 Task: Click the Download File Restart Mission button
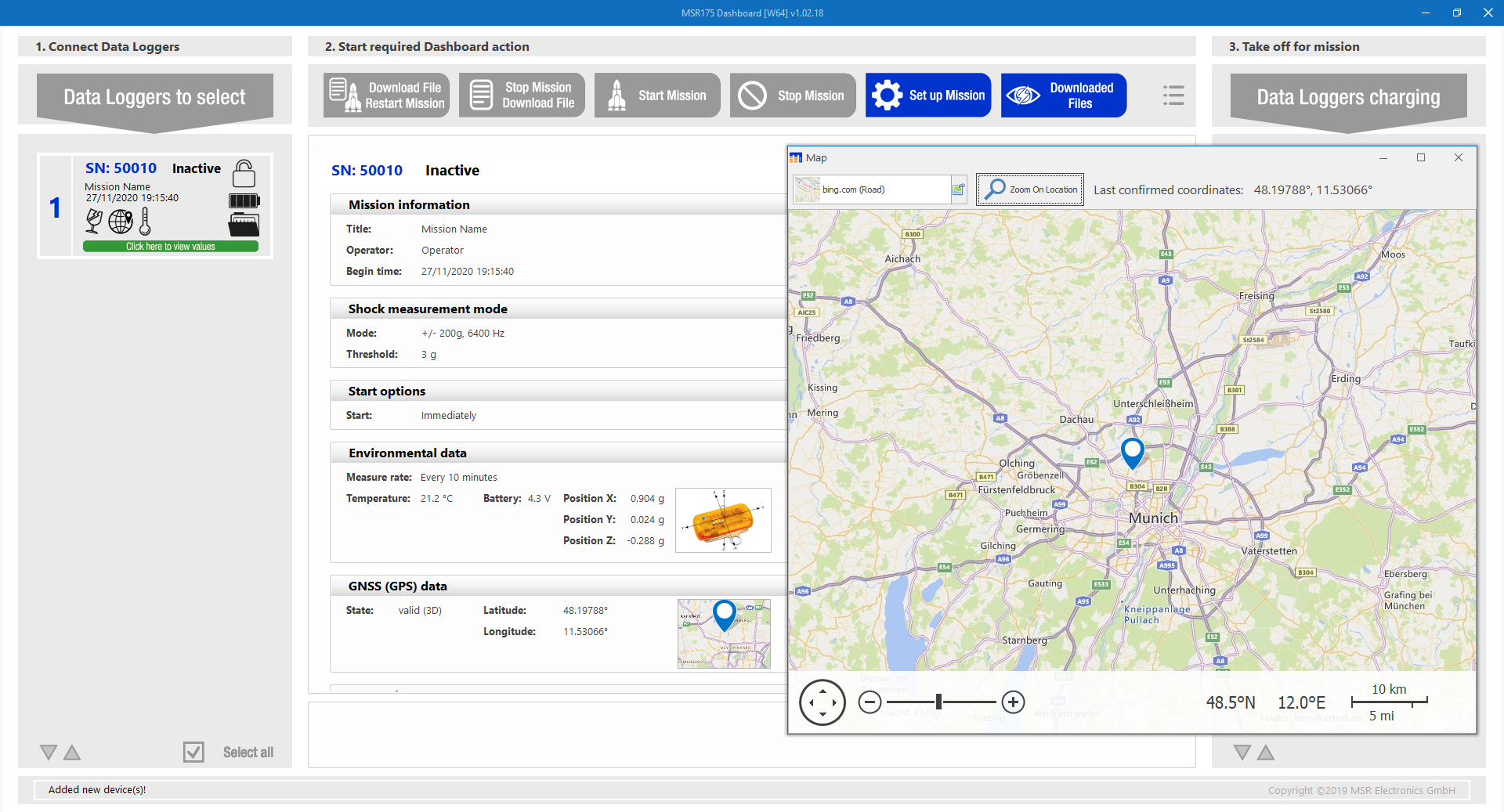[386, 96]
